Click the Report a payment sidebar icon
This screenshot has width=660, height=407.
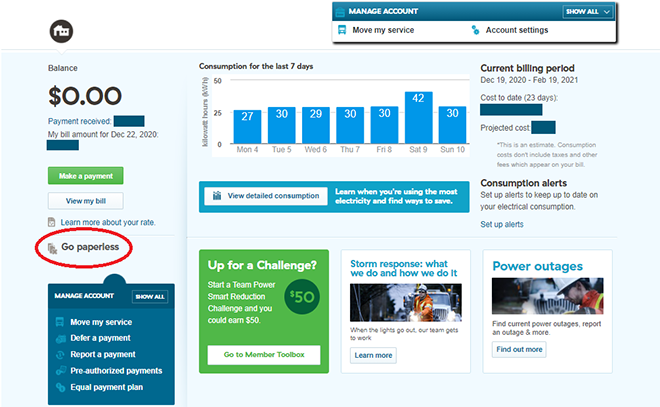click(x=59, y=353)
